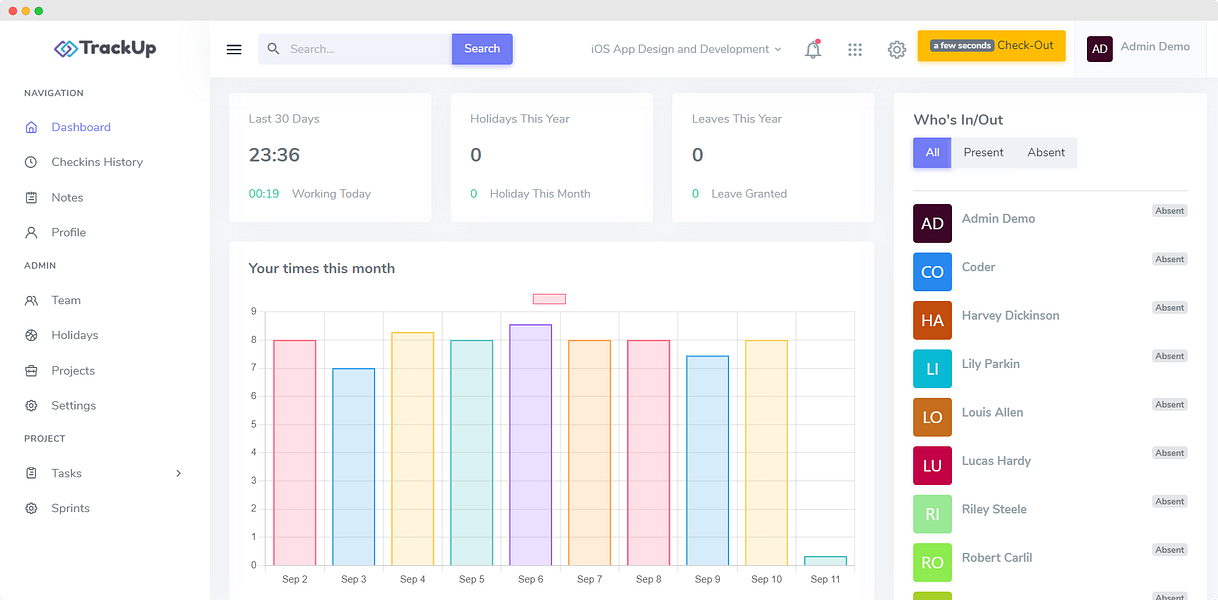1218x600 pixels.
Task: Click the Sep 11 small teal bar
Action: 826,561
